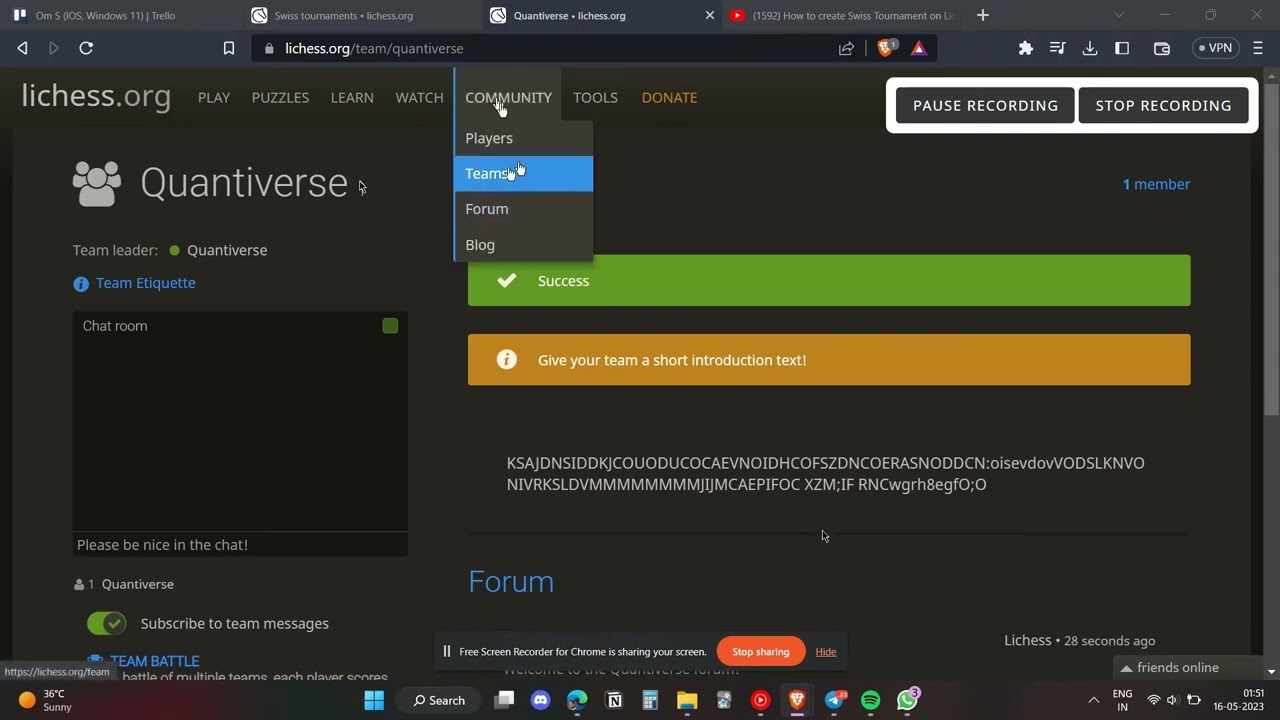Open Notion from taskbar
The image size is (1280, 720).
[614, 700]
